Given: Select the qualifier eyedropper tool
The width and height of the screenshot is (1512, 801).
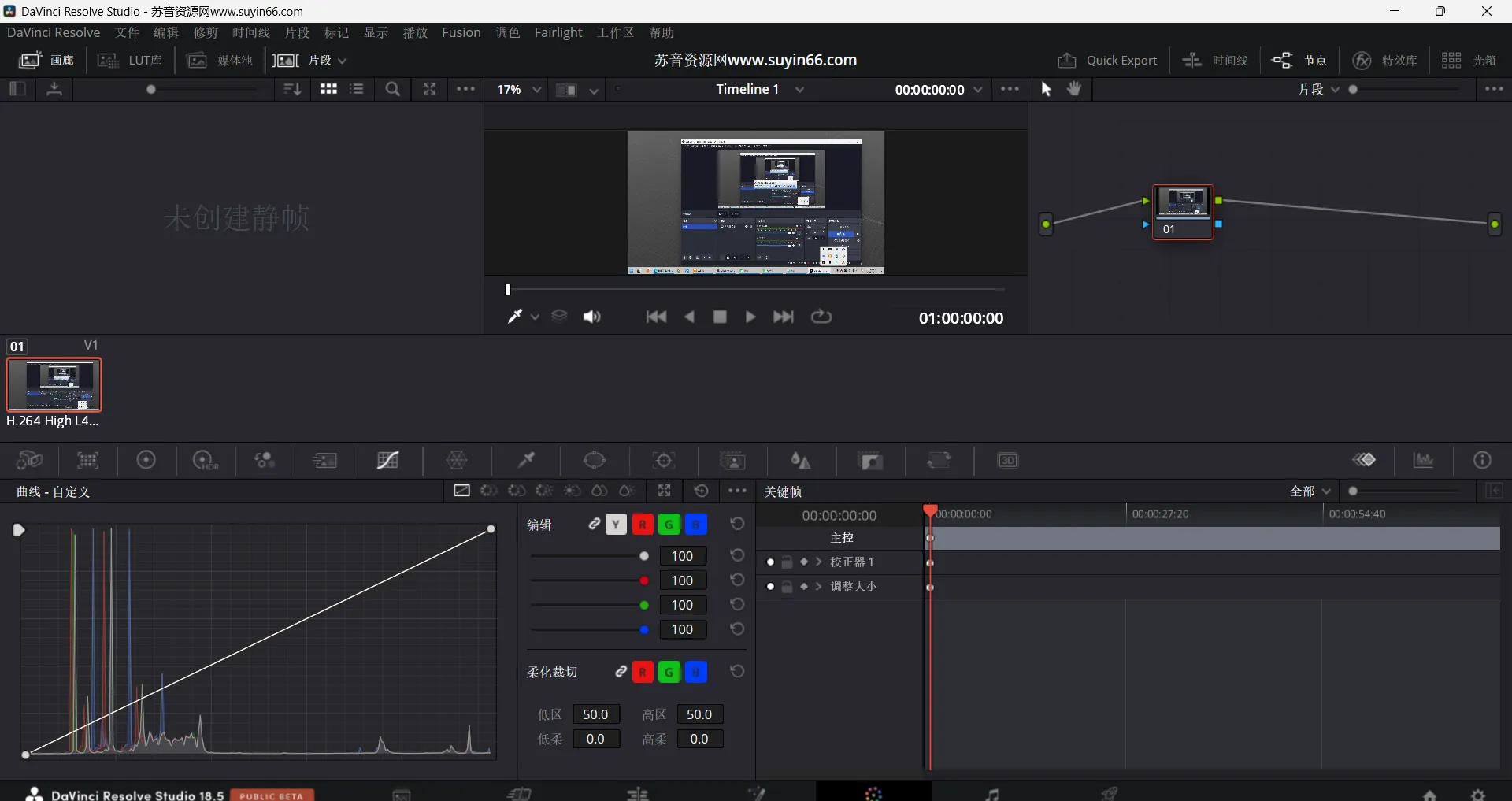Looking at the screenshot, I should (525, 460).
